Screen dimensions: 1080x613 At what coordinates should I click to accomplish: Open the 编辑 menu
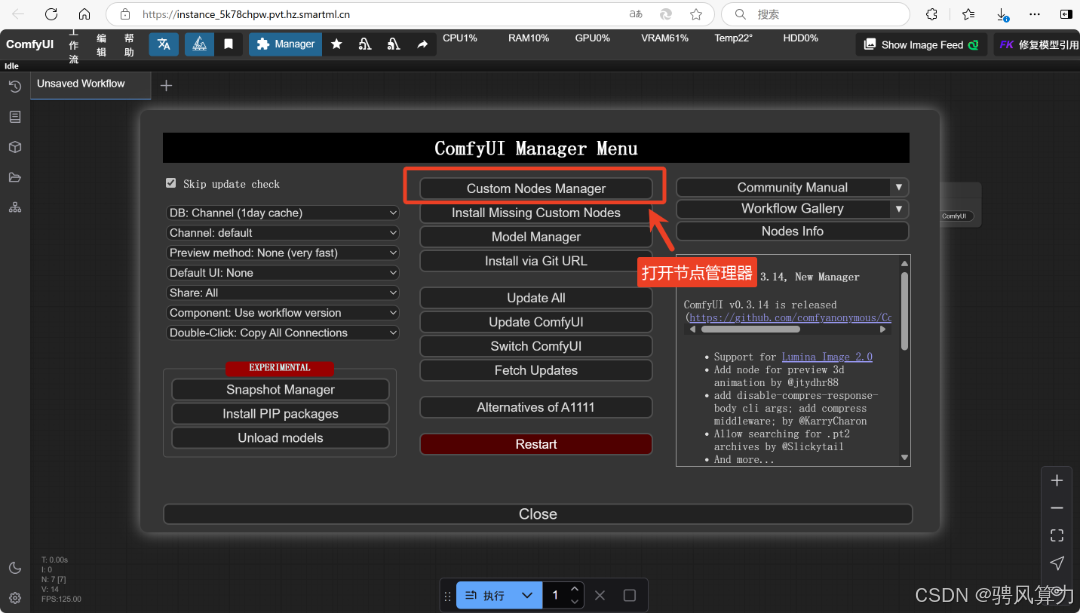101,45
